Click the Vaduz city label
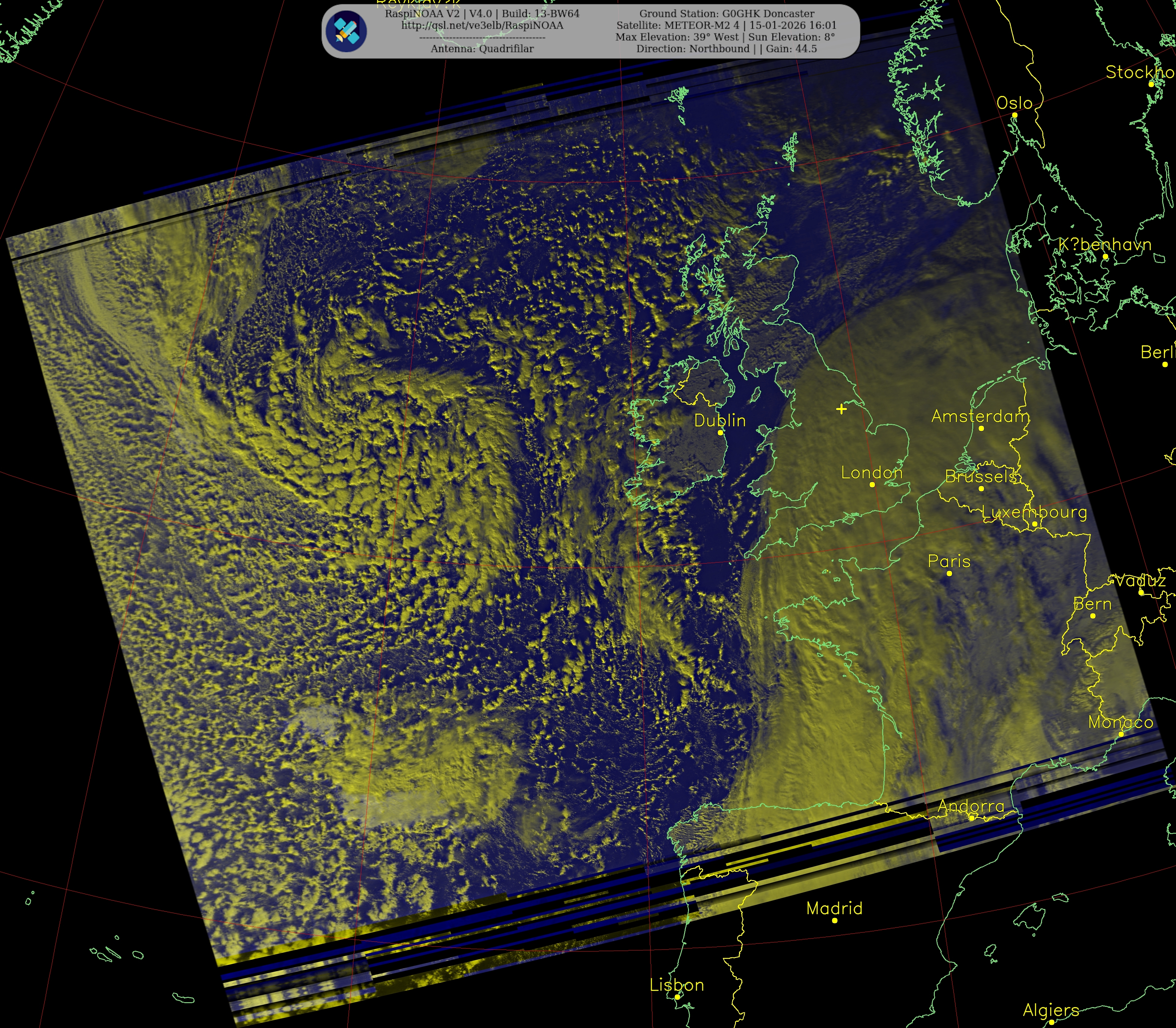The height and width of the screenshot is (1028, 1176). [1140, 580]
